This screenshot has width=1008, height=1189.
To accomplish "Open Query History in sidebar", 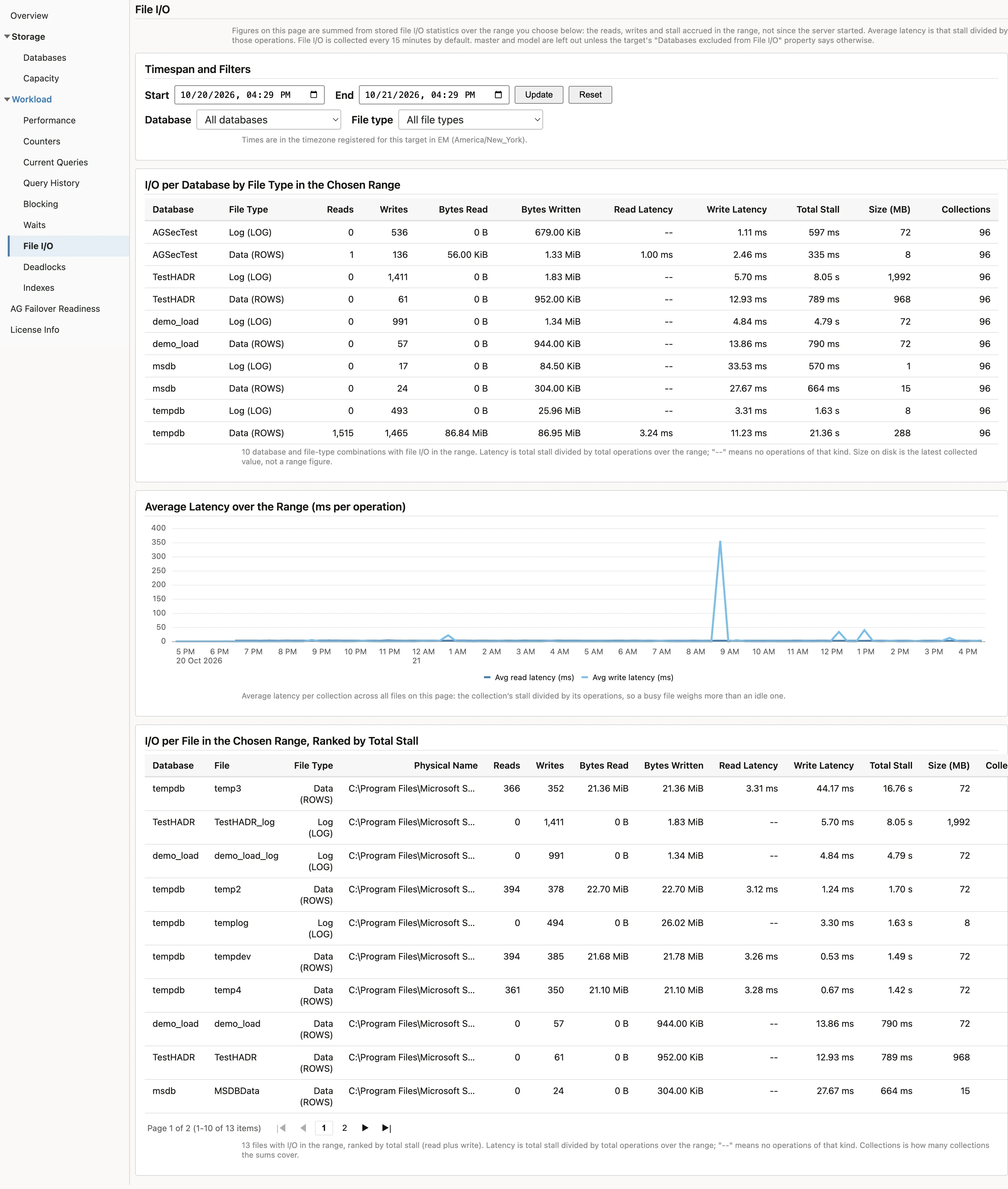I will [x=51, y=184].
